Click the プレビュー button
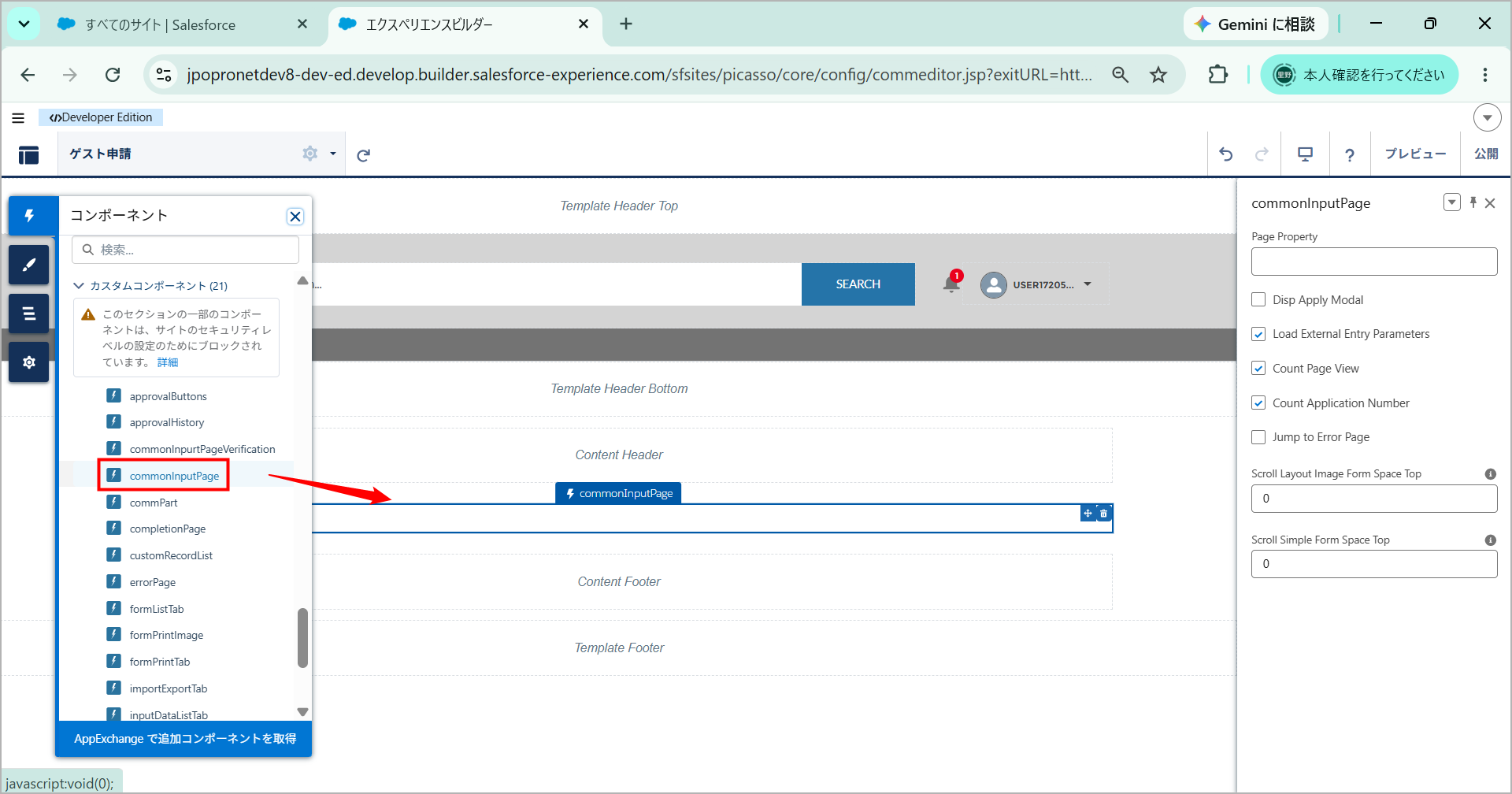The image size is (1512, 794). pyautogui.click(x=1415, y=154)
